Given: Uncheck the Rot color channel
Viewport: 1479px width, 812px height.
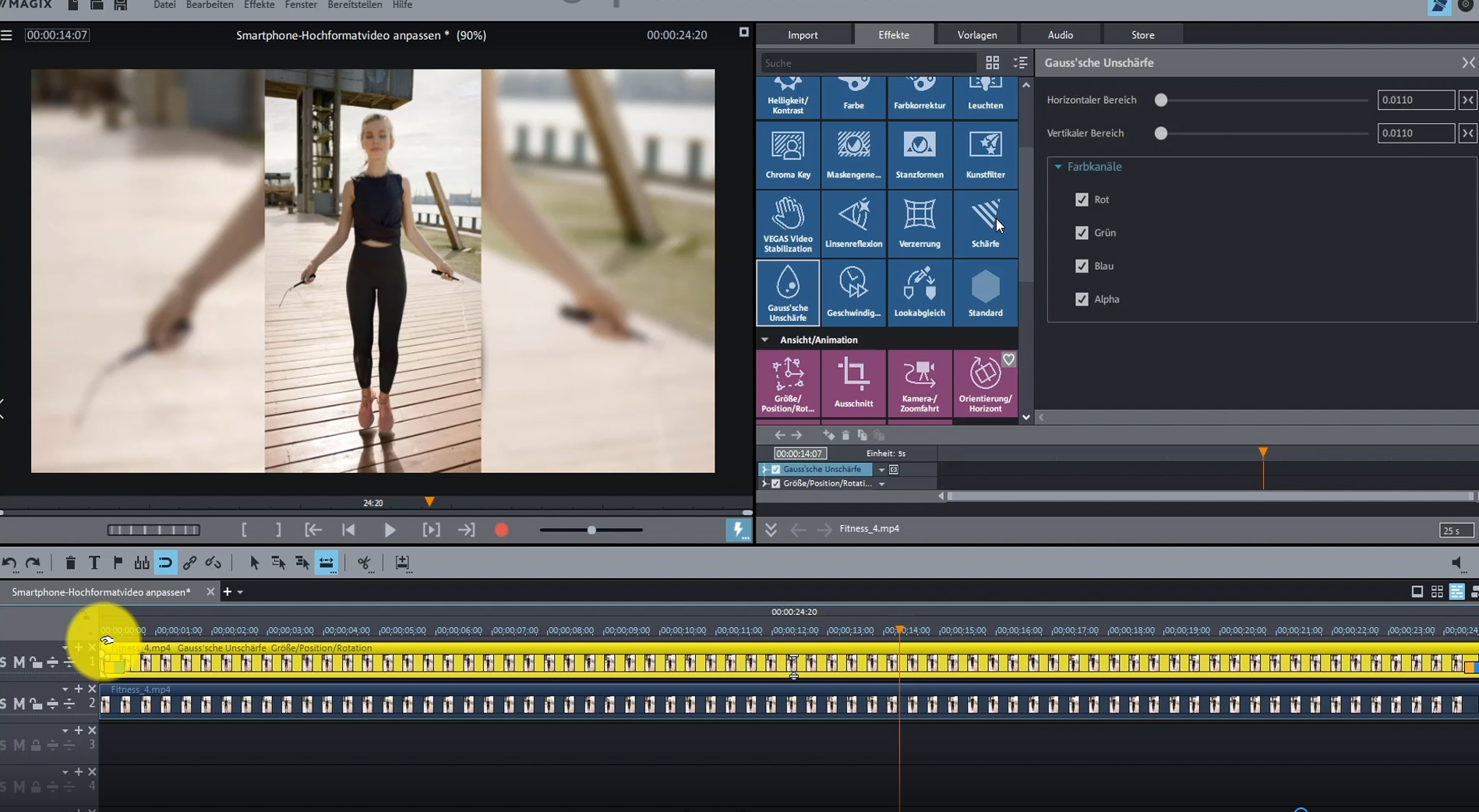Looking at the screenshot, I should pyautogui.click(x=1082, y=199).
